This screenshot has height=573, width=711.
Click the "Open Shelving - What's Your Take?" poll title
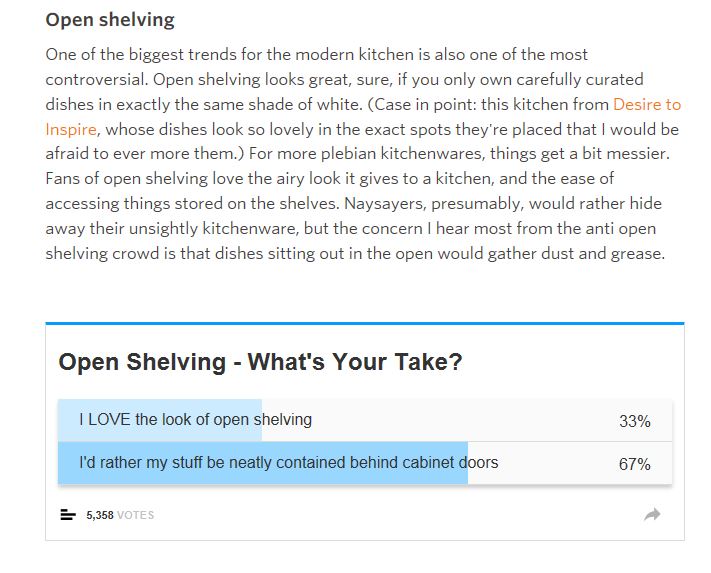point(260,362)
